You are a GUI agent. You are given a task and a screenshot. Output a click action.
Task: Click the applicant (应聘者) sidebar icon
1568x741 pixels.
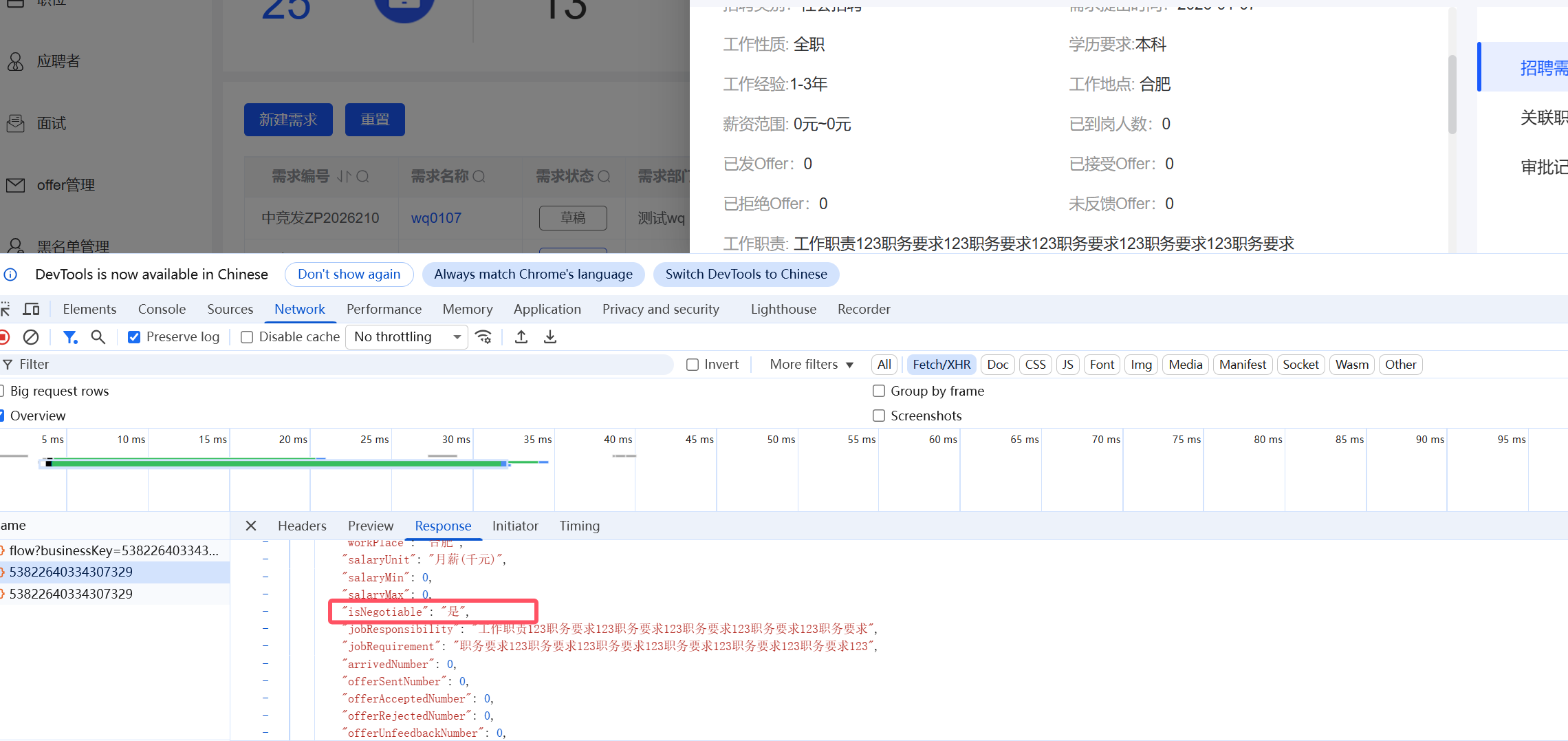tap(15, 62)
